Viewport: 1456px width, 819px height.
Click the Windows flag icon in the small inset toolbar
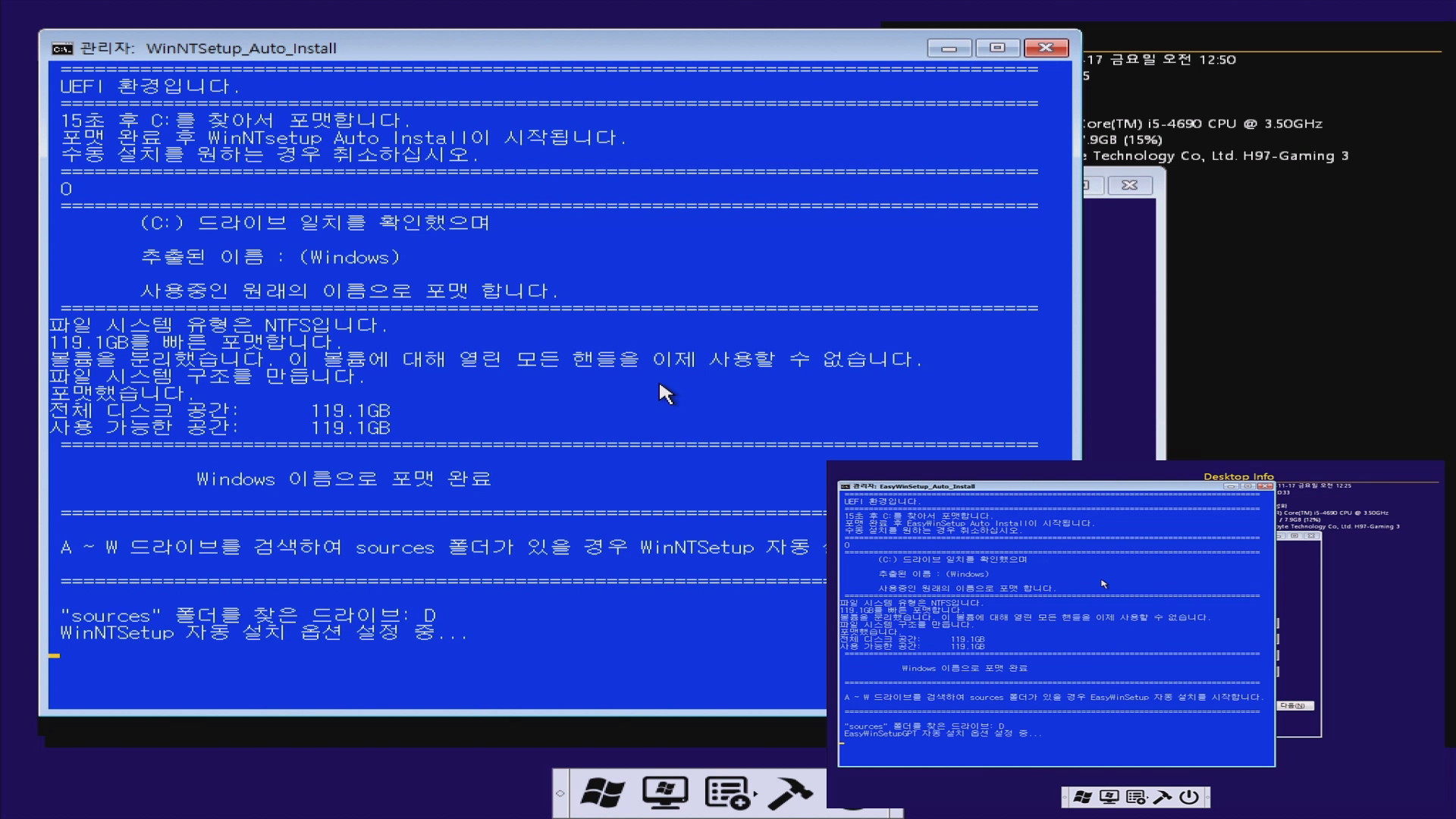point(1083,797)
